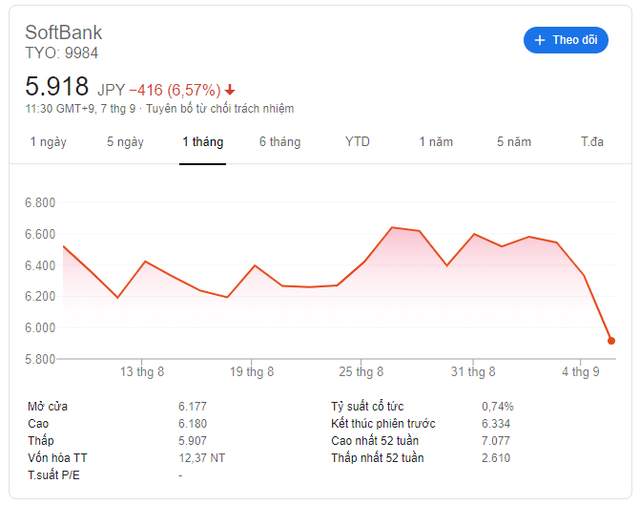Screen dimensions: 640x505
Task: Click the Tuyên bố từ chối trách nhiệm link
Action: coord(220,109)
